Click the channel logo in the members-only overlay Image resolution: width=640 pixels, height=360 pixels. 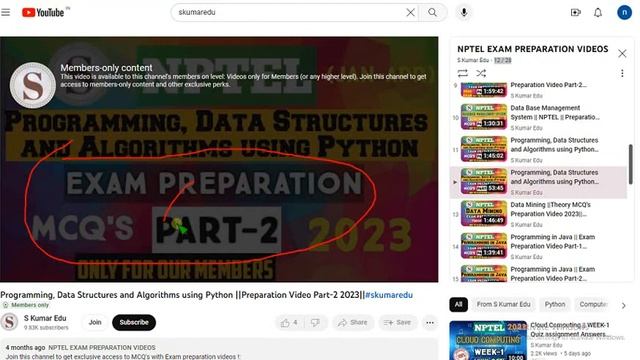[x=32, y=85]
